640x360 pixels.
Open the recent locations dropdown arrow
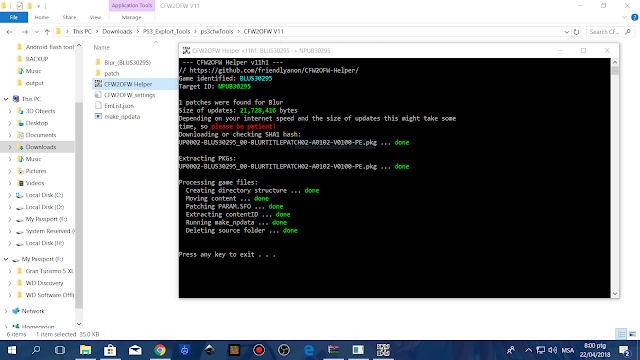click(x=37, y=32)
